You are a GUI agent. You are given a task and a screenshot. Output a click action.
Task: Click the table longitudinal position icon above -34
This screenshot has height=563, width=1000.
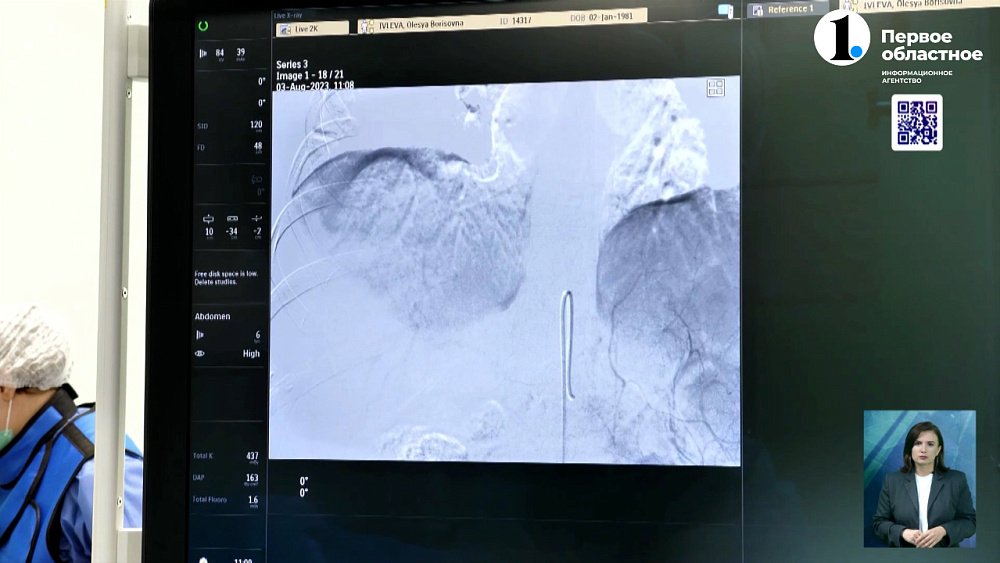232,219
